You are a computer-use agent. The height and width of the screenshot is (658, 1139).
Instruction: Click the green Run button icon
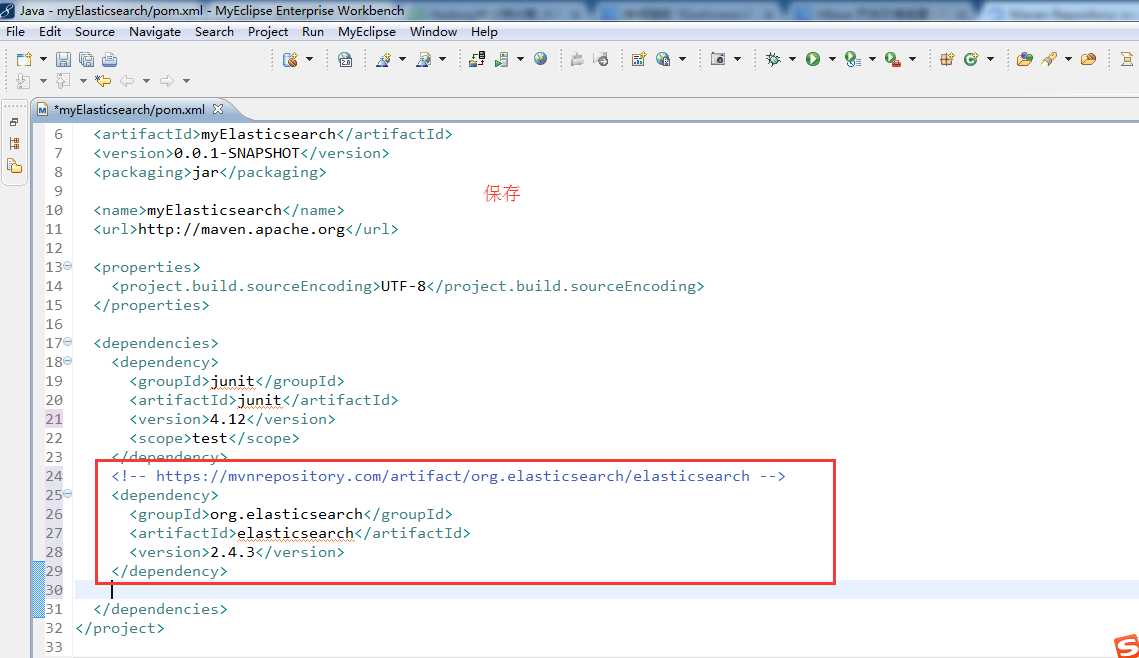[813, 60]
